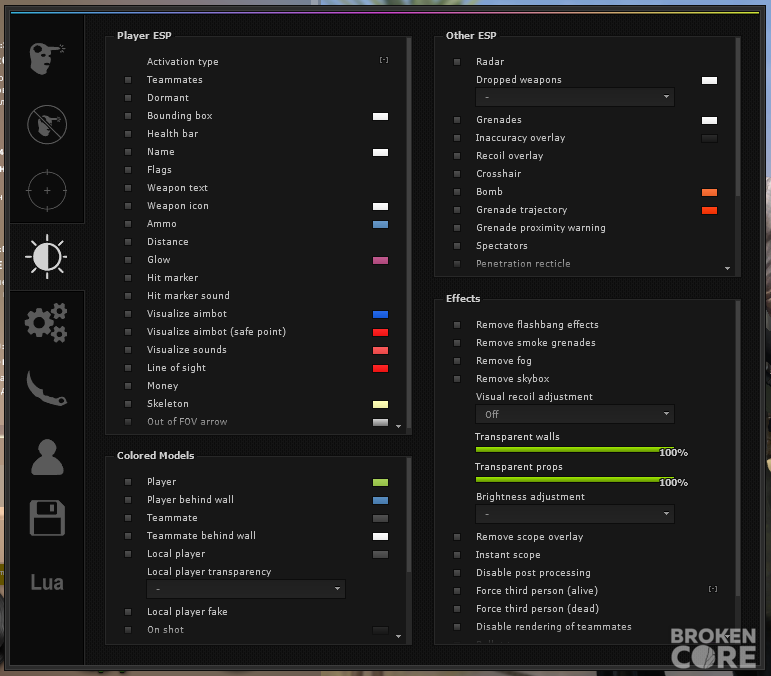Image resolution: width=771 pixels, height=676 pixels.
Task: Click the Transparent props slider
Action: tap(574, 479)
